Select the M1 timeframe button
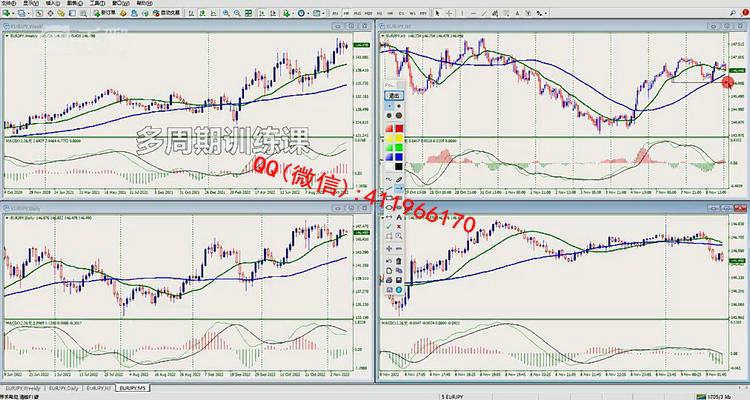The image size is (750, 400). 335,13
